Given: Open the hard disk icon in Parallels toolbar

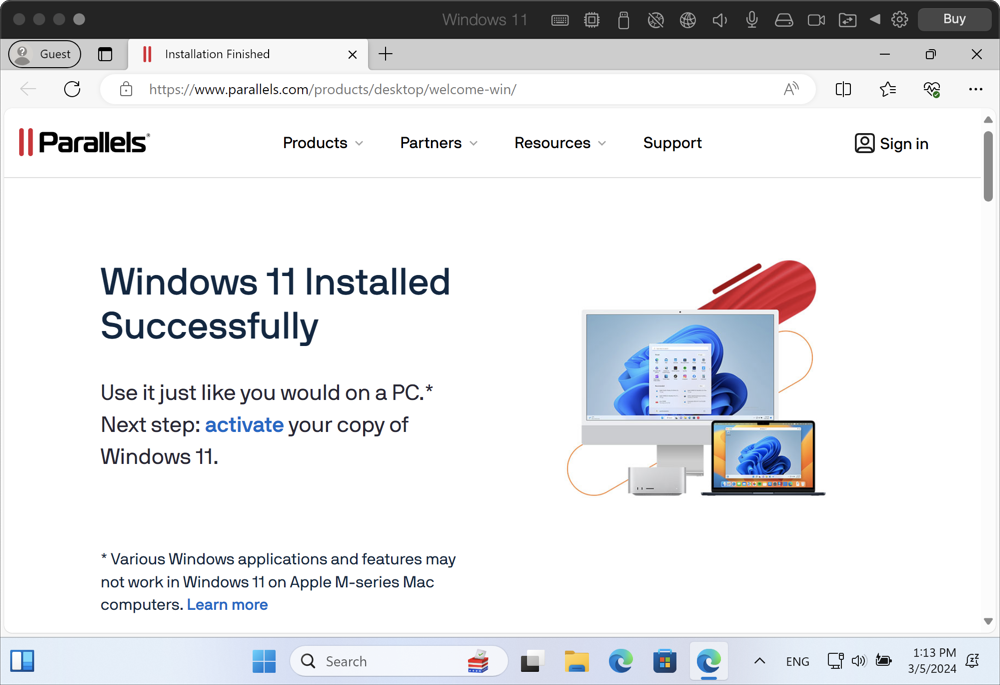Looking at the screenshot, I should click(784, 20).
